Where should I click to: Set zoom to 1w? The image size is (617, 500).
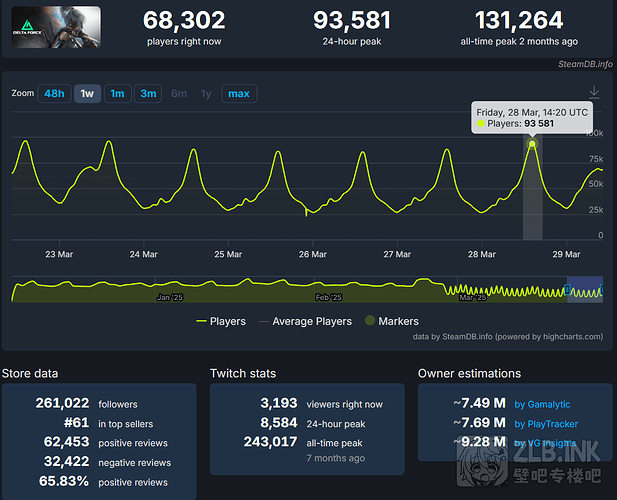[87, 94]
